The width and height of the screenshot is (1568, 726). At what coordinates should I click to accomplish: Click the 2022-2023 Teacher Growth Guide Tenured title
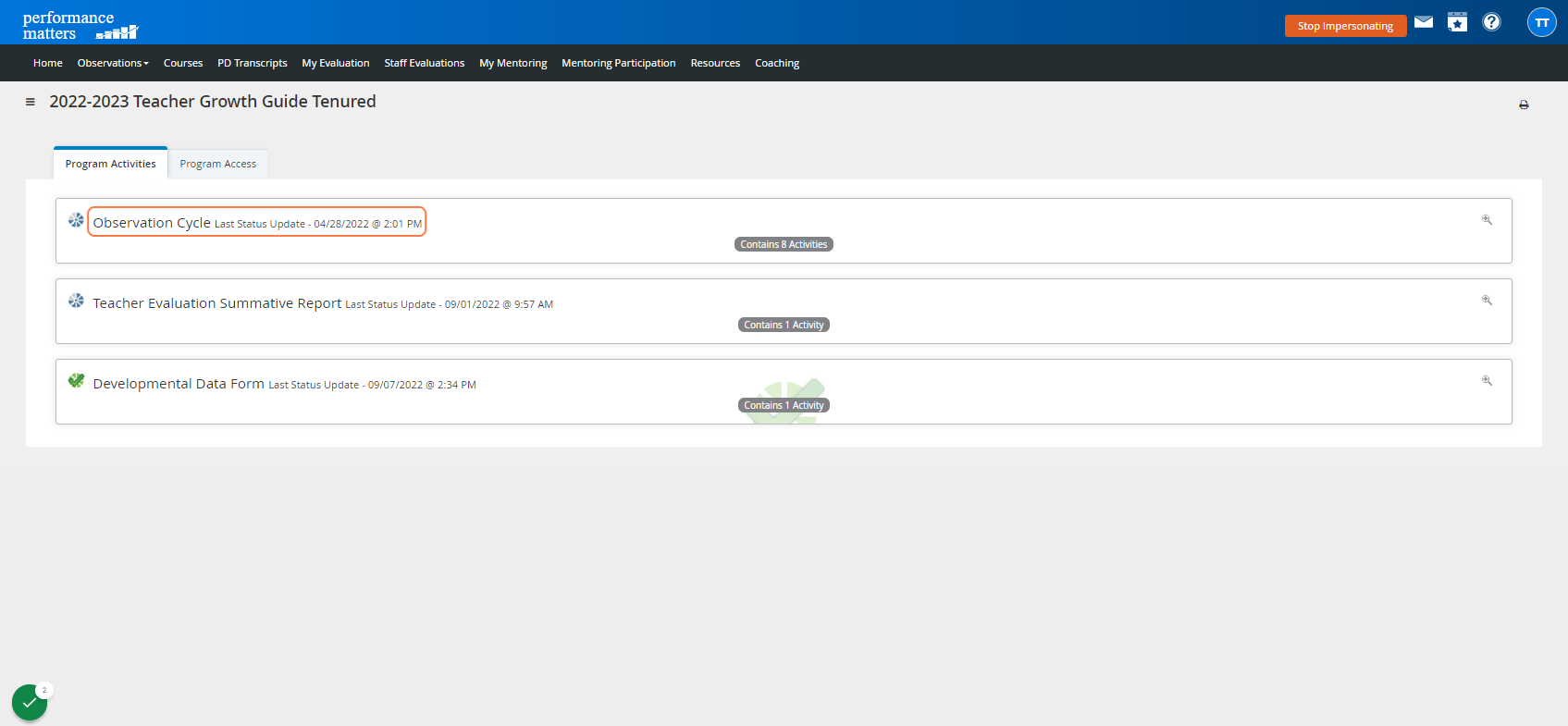(x=213, y=102)
